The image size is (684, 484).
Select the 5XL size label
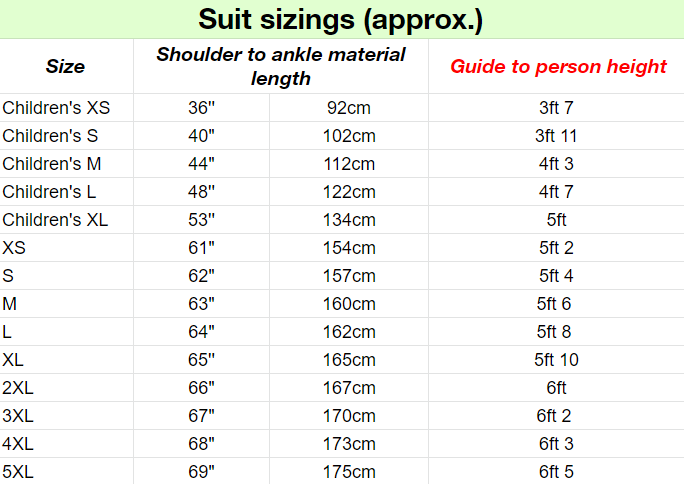point(18,472)
